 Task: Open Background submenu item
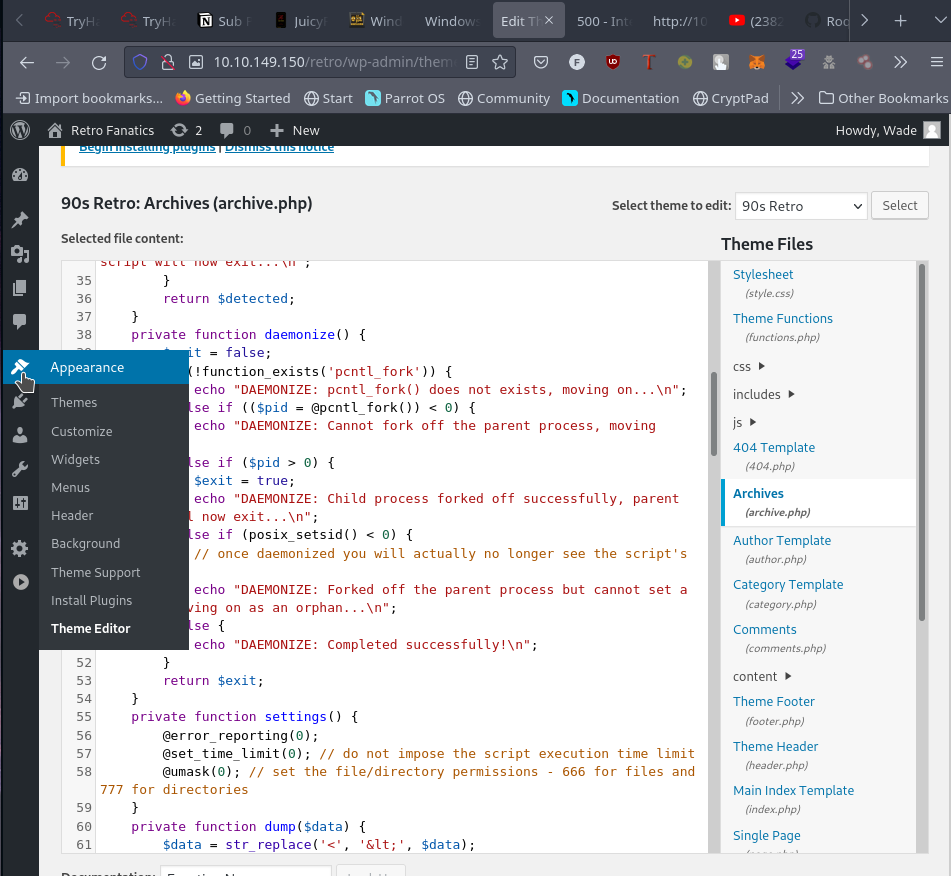pos(86,544)
